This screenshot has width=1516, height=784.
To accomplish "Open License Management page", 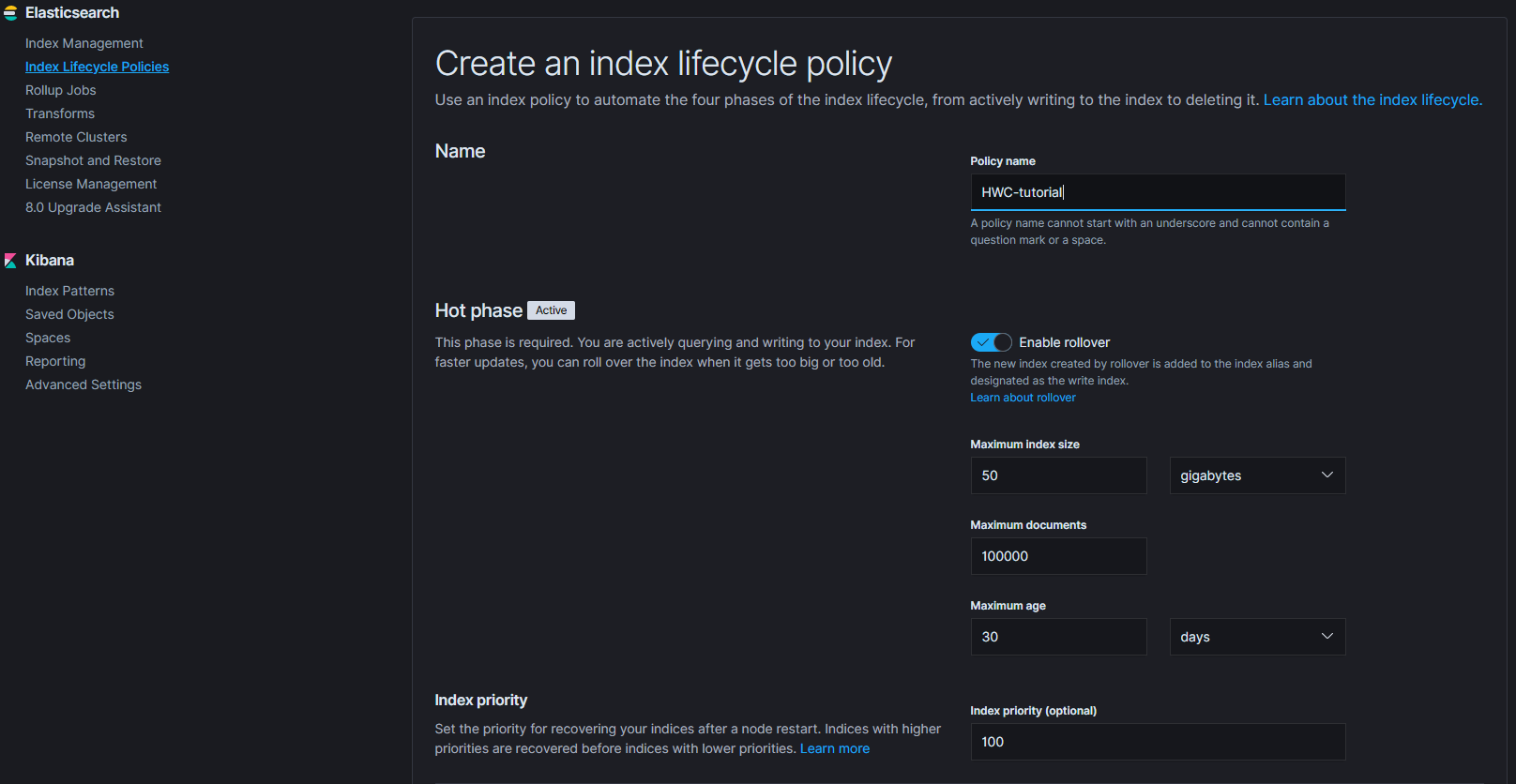I will pos(90,184).
